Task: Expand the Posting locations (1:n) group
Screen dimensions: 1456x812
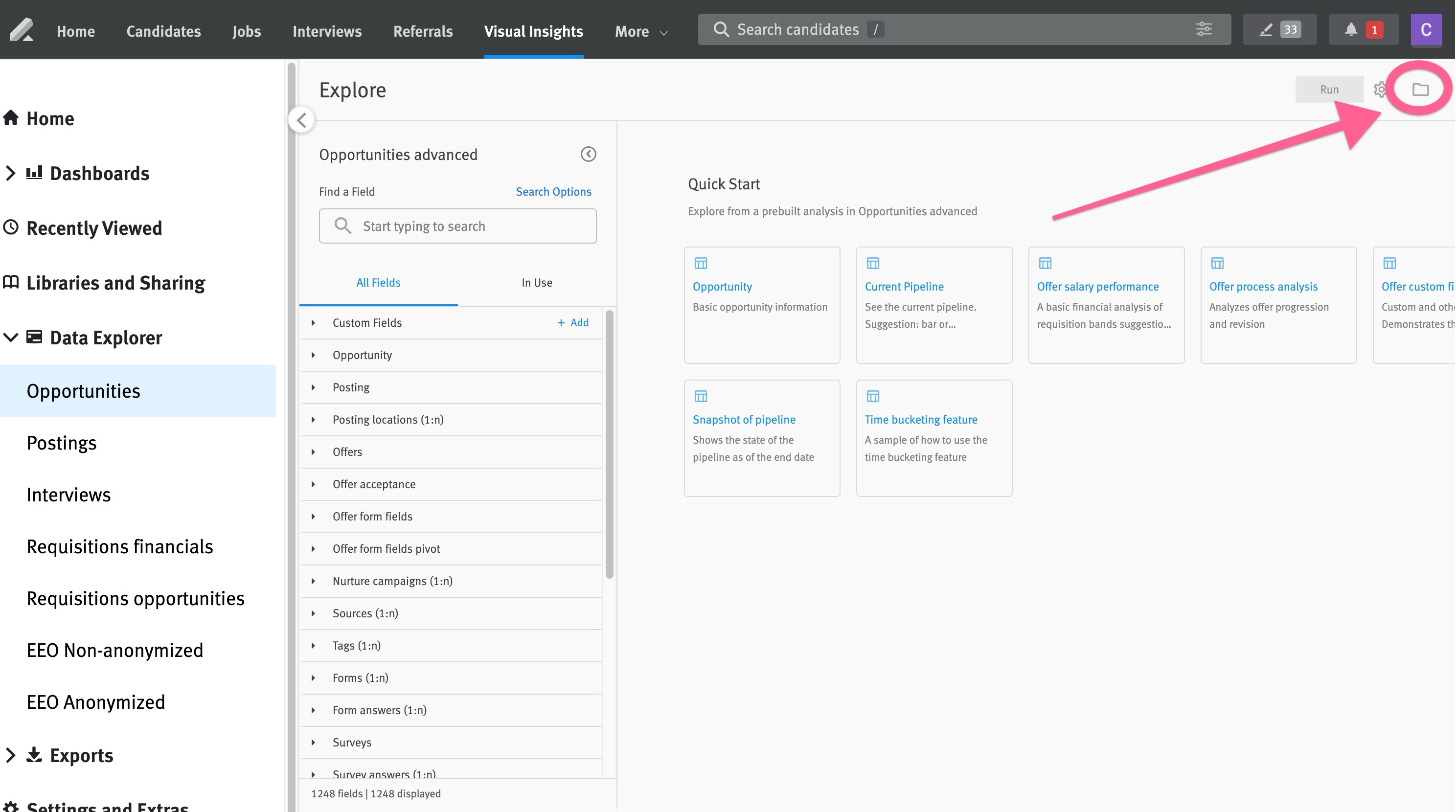Action: [x=313, y=419]
